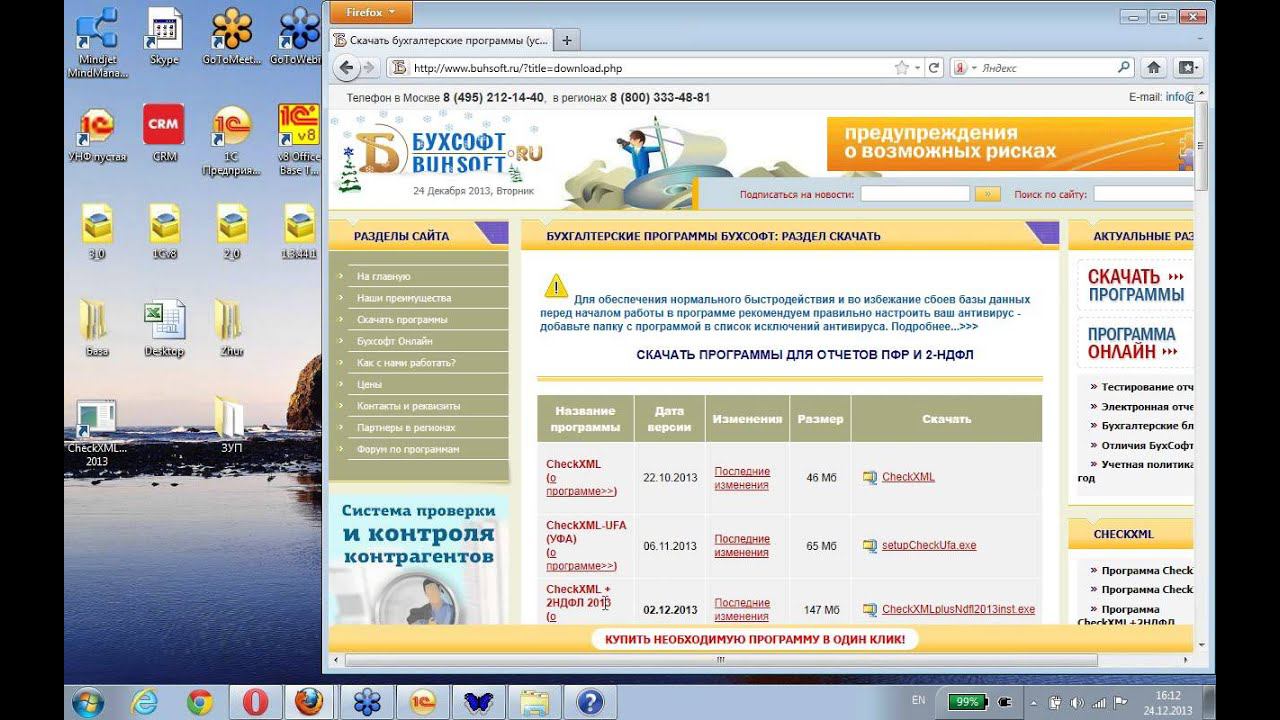This screenshot has height=720, width=1280.
Task: Open Бухсофт Онлайн menu item
Action: coord(395,341)
